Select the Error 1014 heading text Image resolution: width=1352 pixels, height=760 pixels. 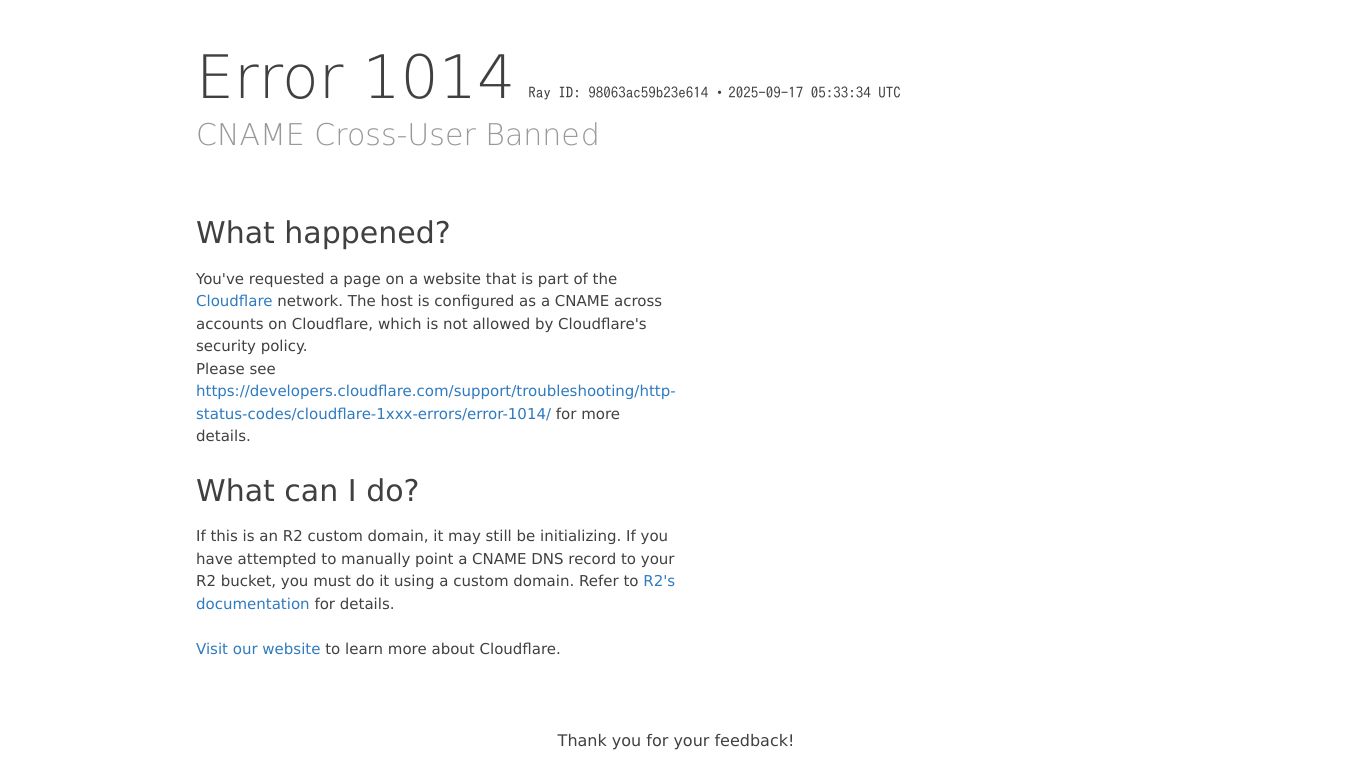point(355,78)
